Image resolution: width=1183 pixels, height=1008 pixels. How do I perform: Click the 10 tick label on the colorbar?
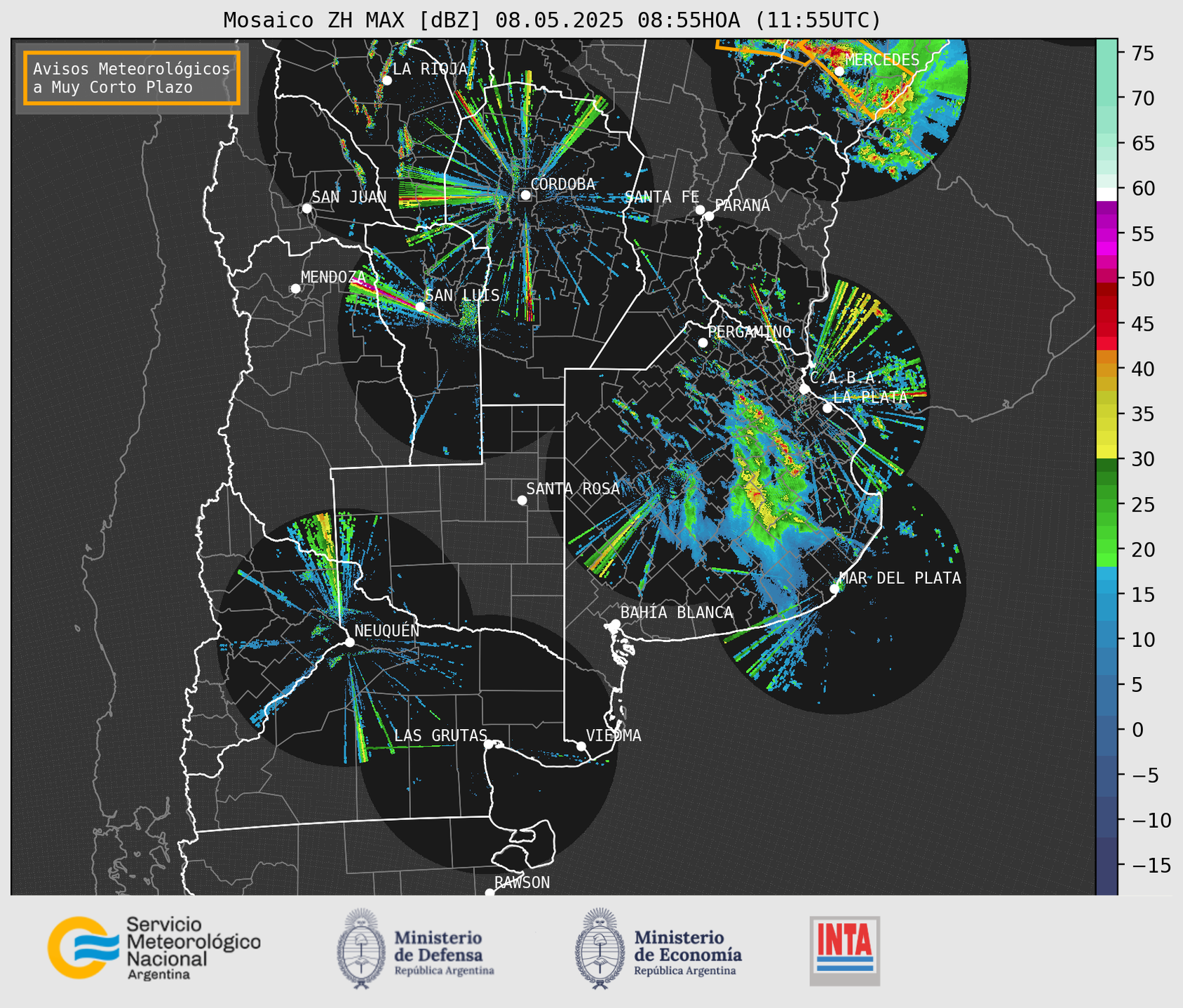[x=1142, y=639]
